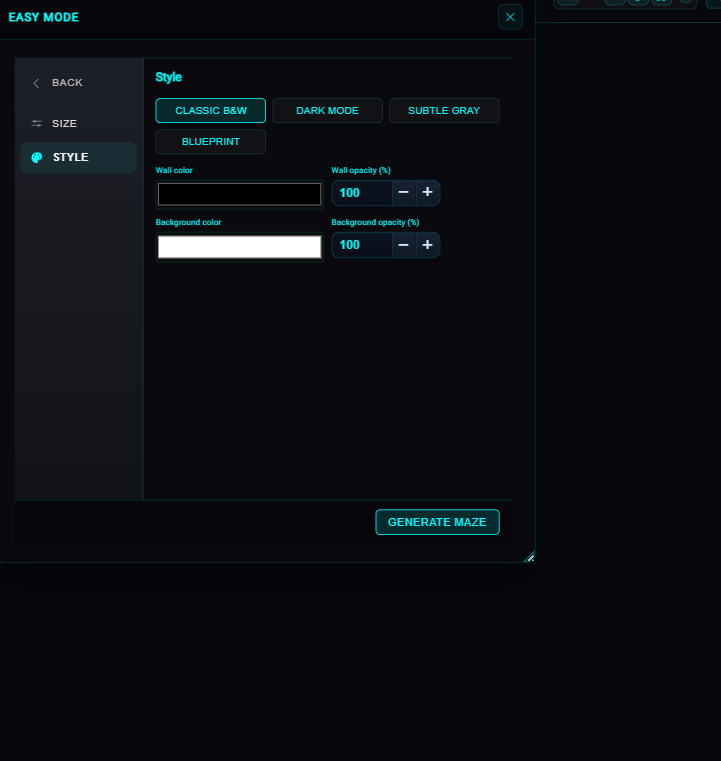Click the Generate Maze button

tap(437, 522)
